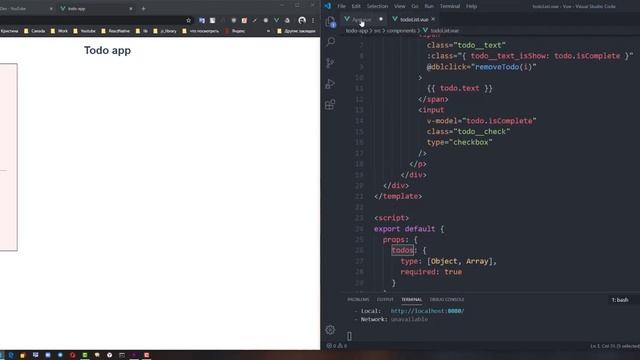Open the terminal shell selector showing bash

[620, 300]
